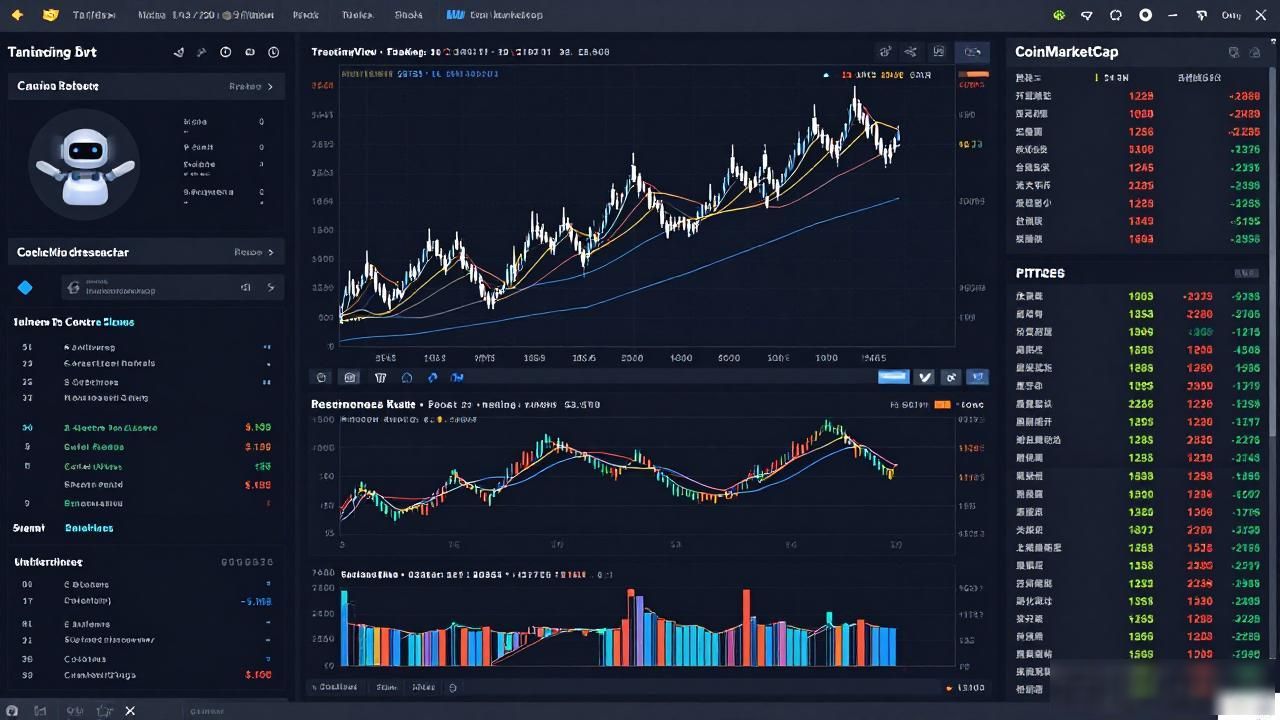Open the fifth menu item in top bar
The image size is (1280, 720).
pyautogui.click(x=408, y=15)
